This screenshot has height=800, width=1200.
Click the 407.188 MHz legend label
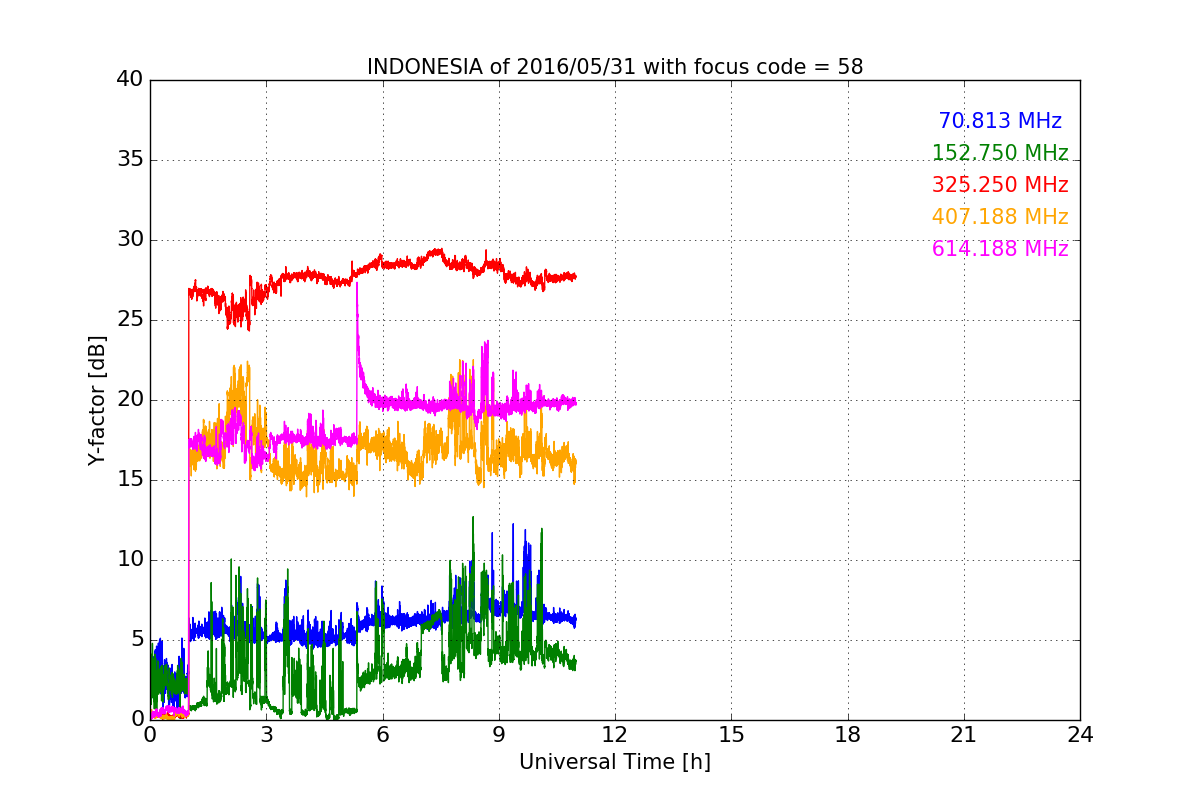click(x=1000, y=217)
